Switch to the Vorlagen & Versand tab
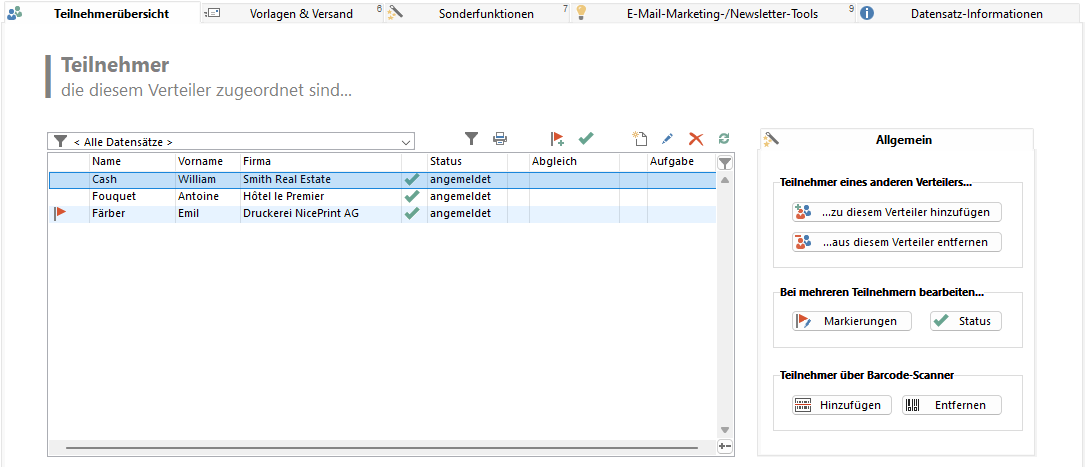The height and width of the screenshot is (467, 1088). coord(300,14)
